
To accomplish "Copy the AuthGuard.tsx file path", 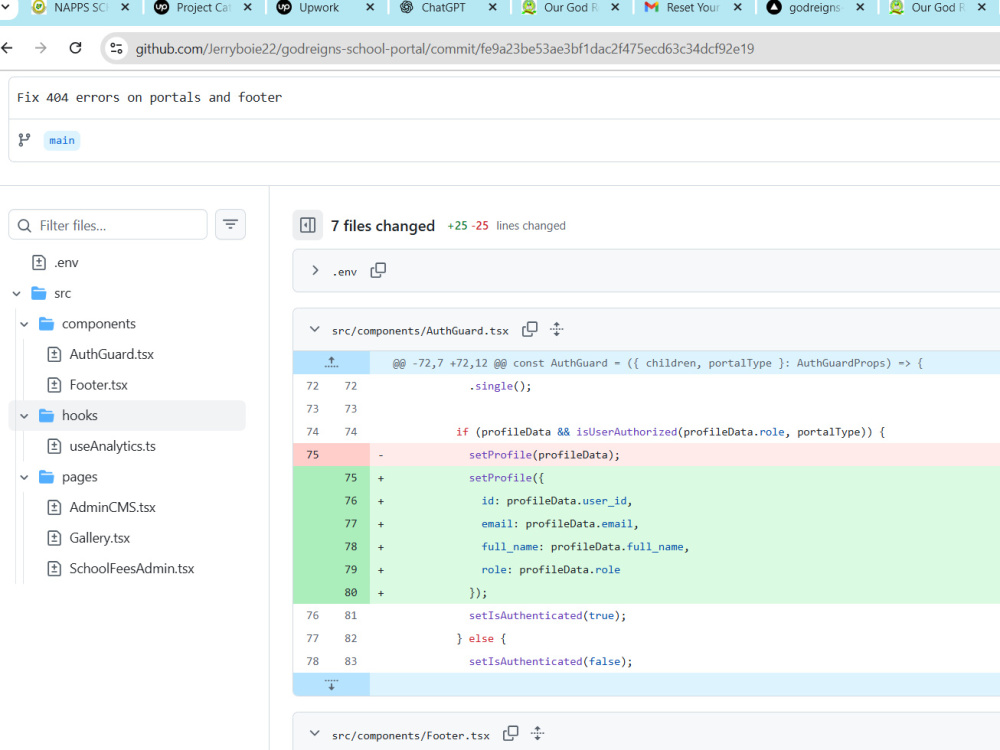I will point(530,329).
